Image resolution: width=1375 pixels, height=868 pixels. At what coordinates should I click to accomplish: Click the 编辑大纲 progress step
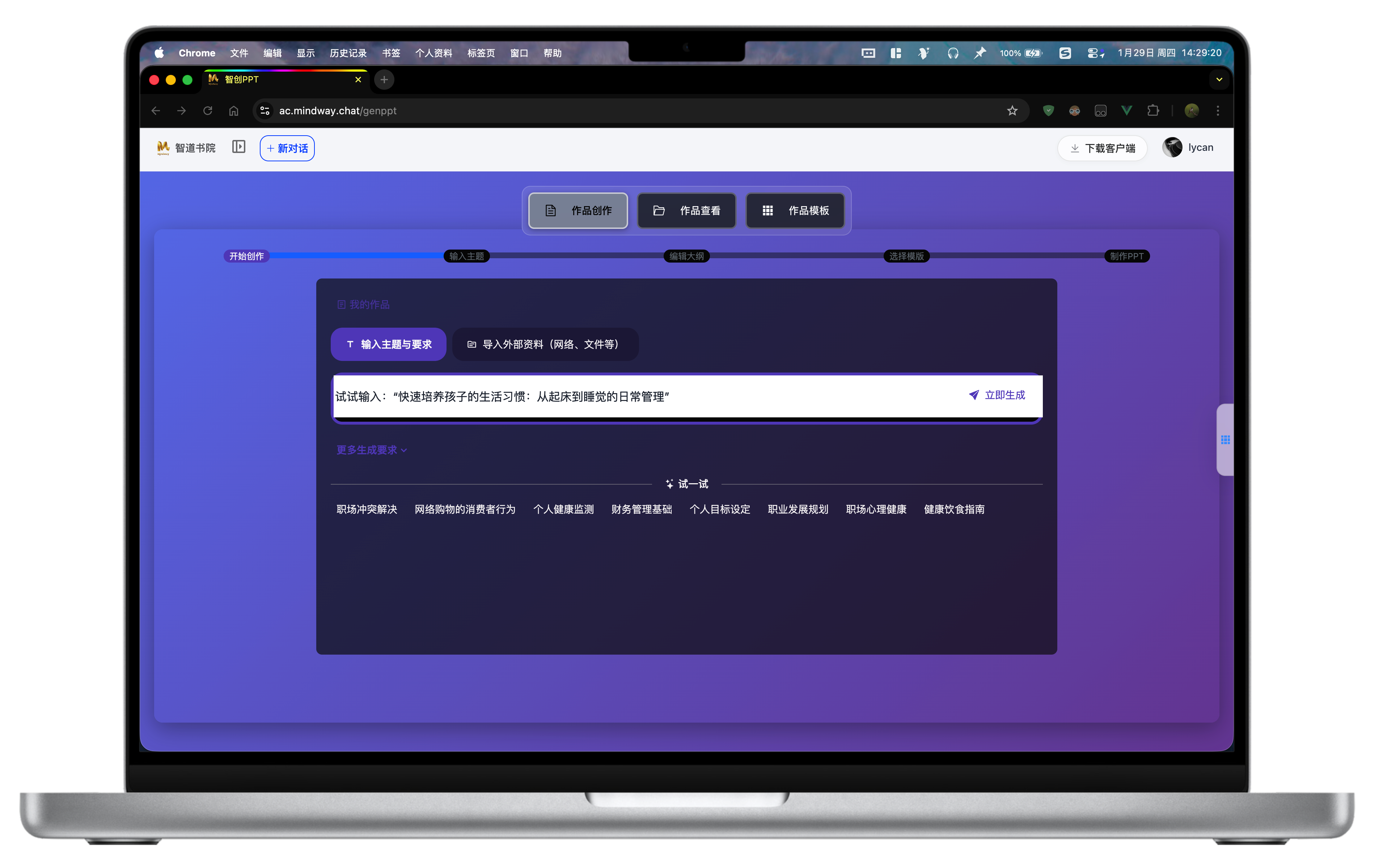click(x=686, y=256)
